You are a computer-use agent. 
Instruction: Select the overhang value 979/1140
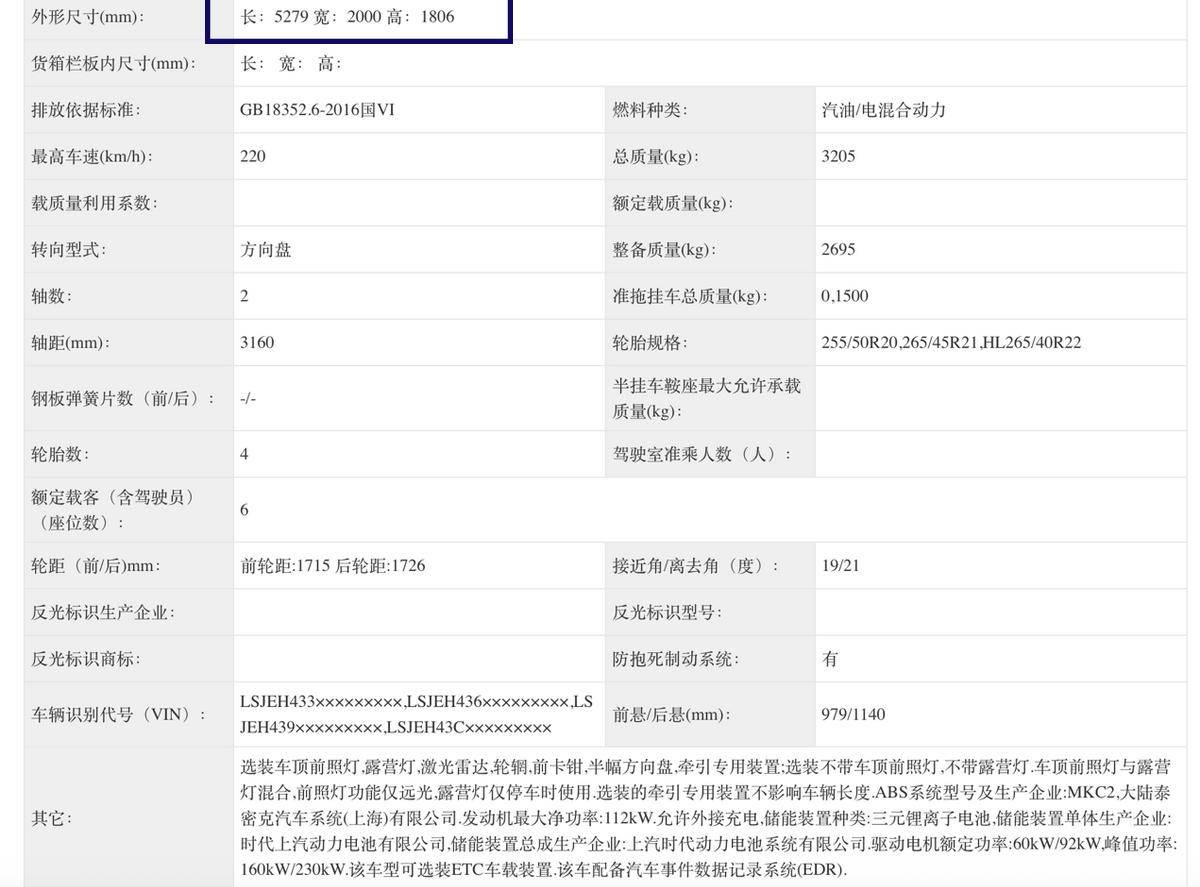[x=853, y=714]
